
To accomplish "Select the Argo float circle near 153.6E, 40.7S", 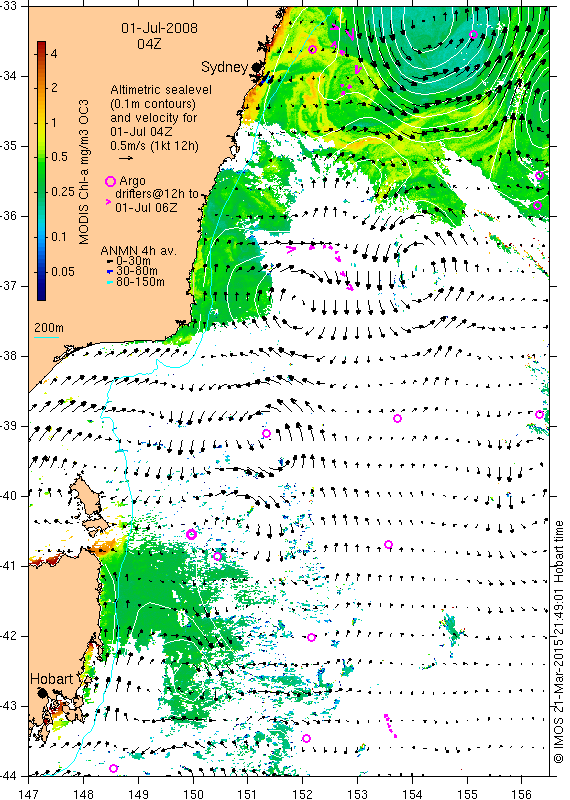I will [x=388, y=544].
